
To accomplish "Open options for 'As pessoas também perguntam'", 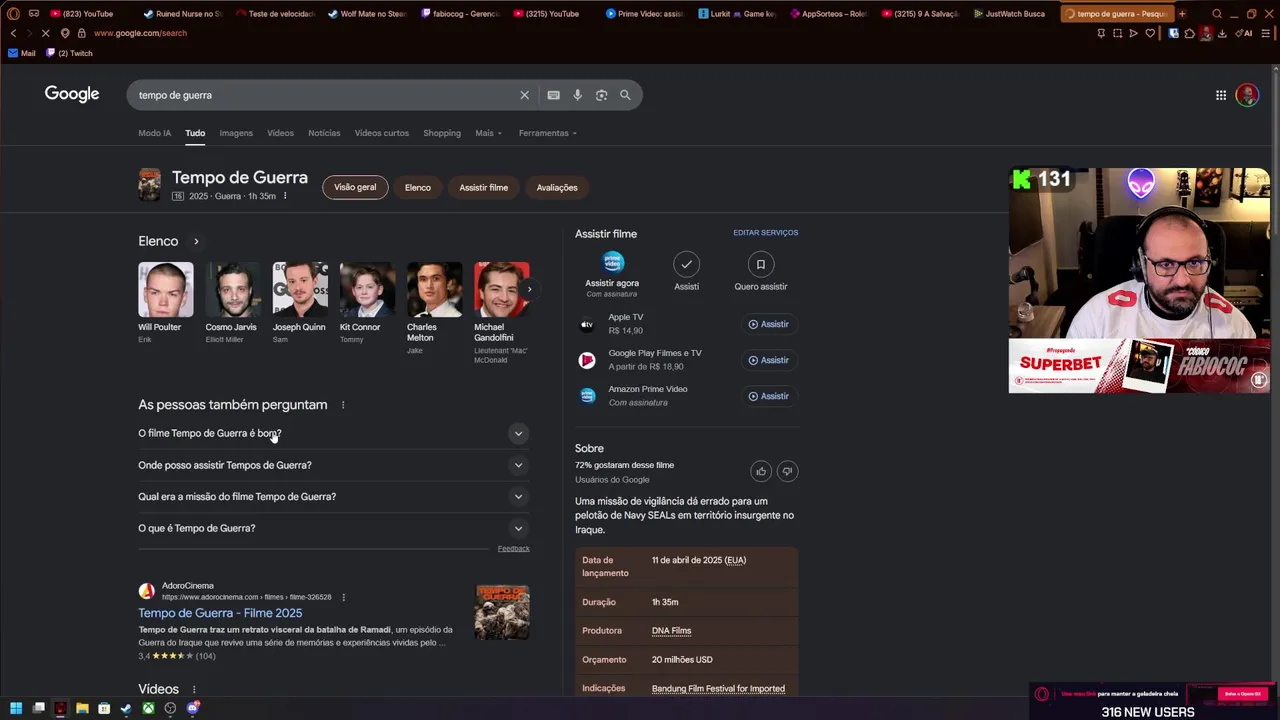I will coord(343,405).
